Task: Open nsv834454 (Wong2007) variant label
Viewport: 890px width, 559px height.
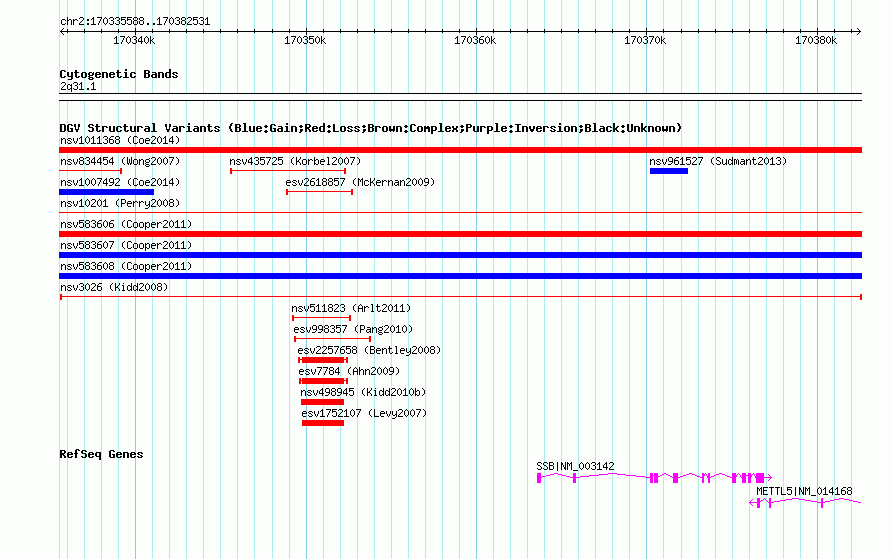Action: (x=120, y=161)
